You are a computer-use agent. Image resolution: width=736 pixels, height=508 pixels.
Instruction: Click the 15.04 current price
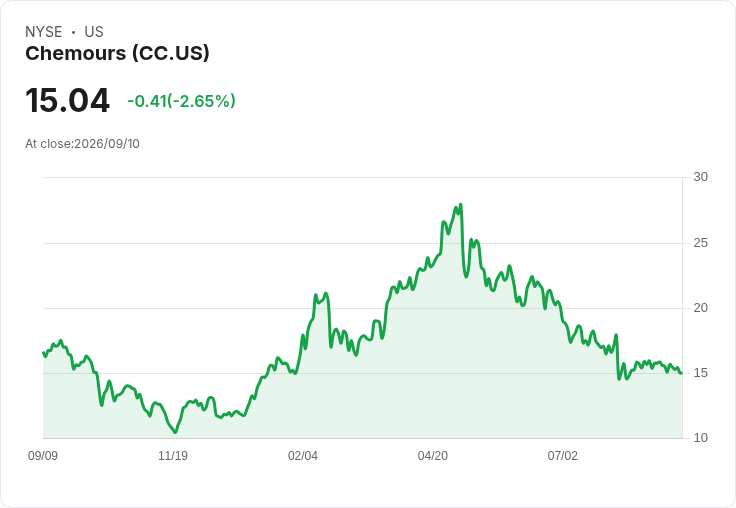[68, 100]
